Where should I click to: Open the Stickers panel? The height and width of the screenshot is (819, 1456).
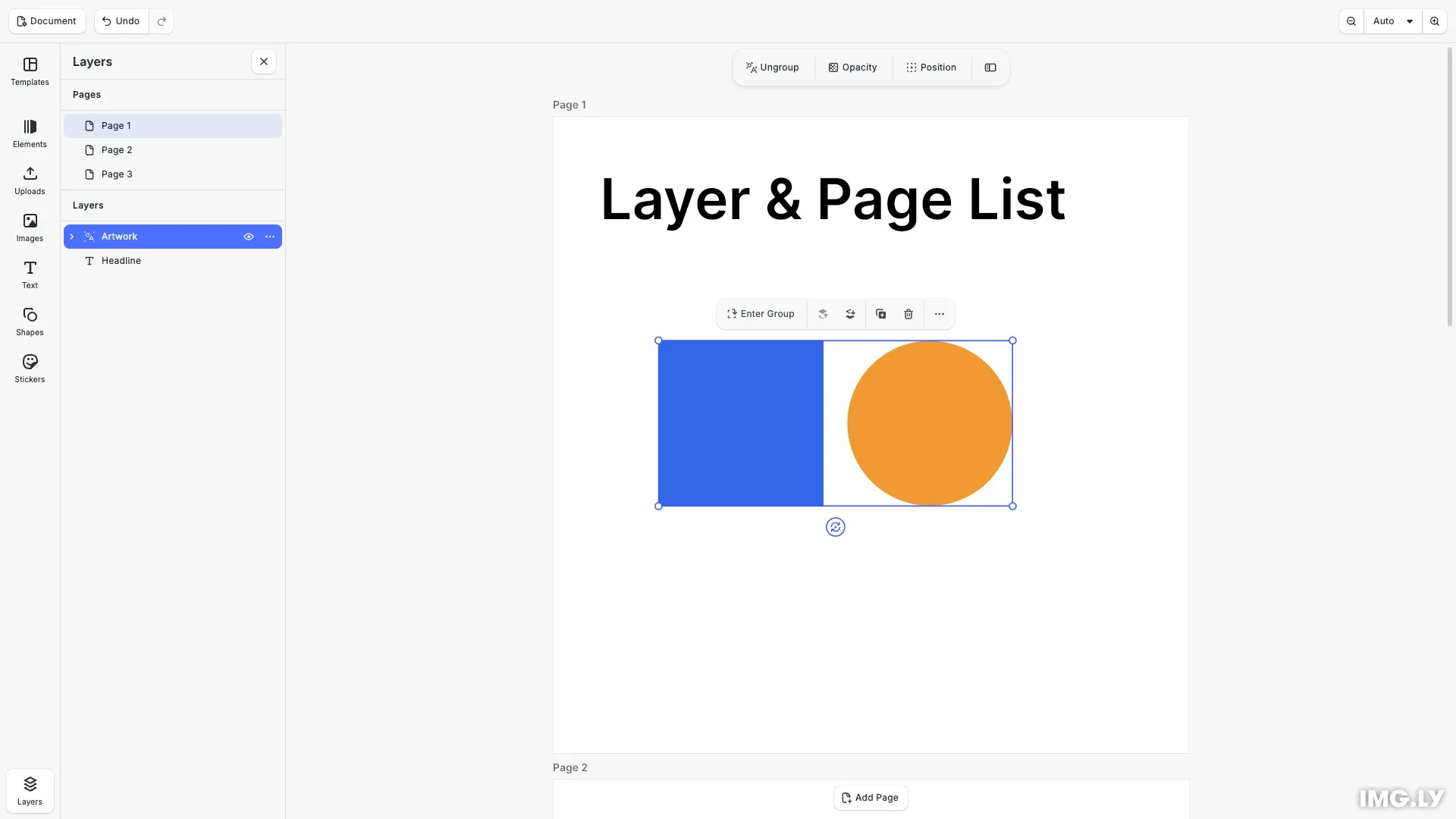point(30,369)
